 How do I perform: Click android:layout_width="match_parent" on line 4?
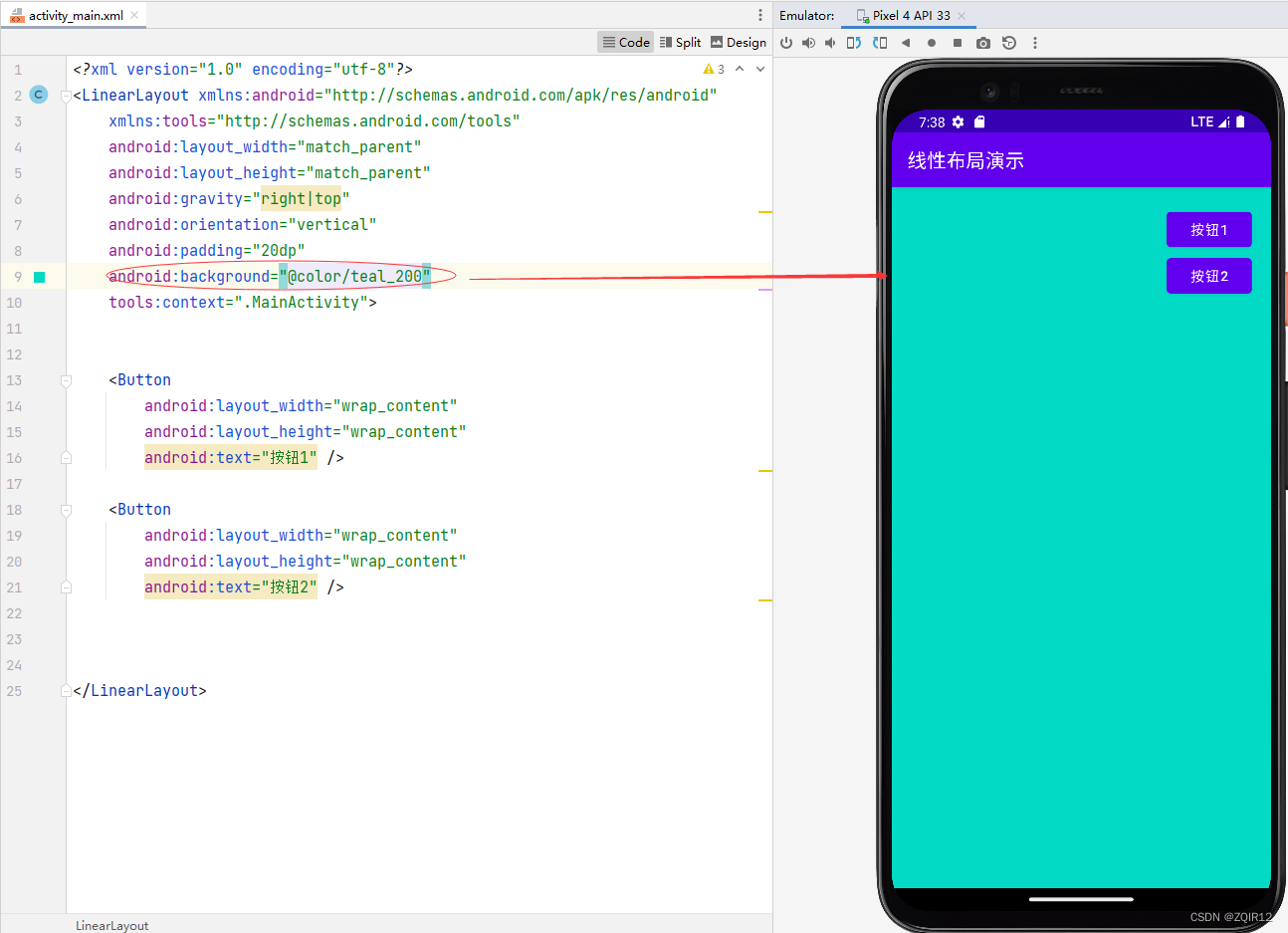click(x=265, y=147)
